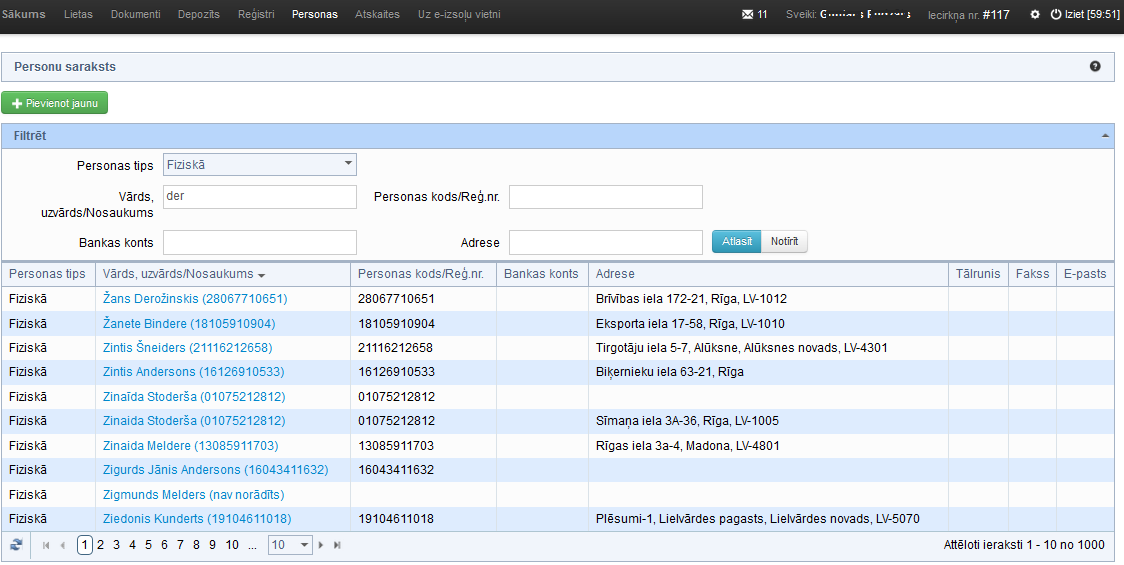Open Zintis Andersons person link
This screenshot has width=1124, height=565.
(194, 372)
